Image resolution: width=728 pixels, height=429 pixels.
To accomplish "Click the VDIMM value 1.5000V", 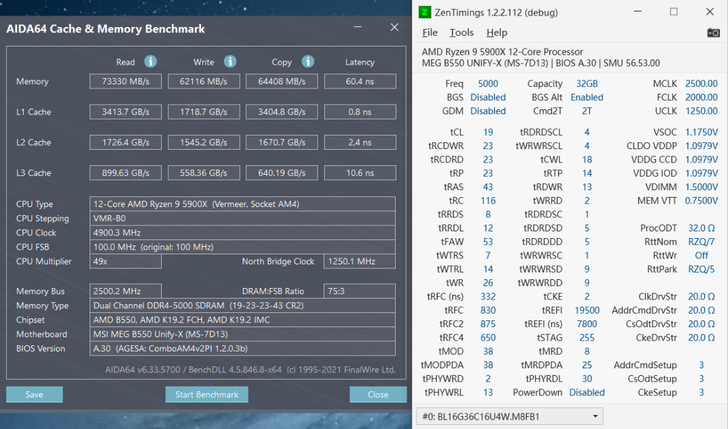I will tap(702, 187).
